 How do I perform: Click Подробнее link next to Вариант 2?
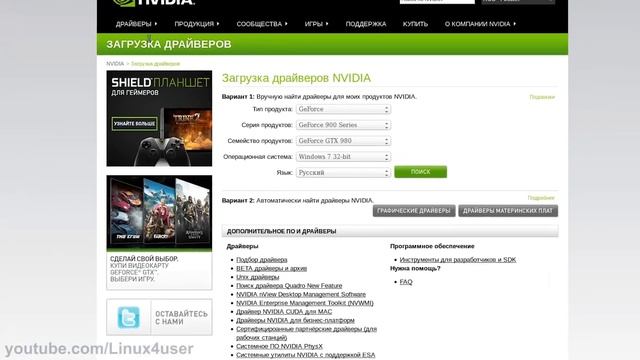click(541, 198)
